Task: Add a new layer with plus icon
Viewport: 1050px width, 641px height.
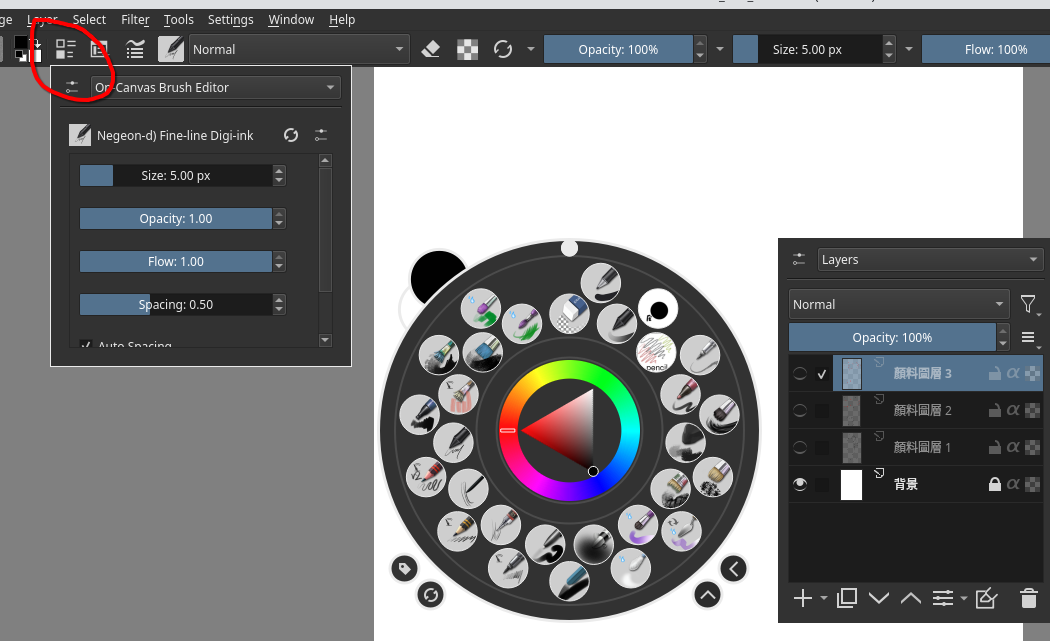Action: coord(802,598)
